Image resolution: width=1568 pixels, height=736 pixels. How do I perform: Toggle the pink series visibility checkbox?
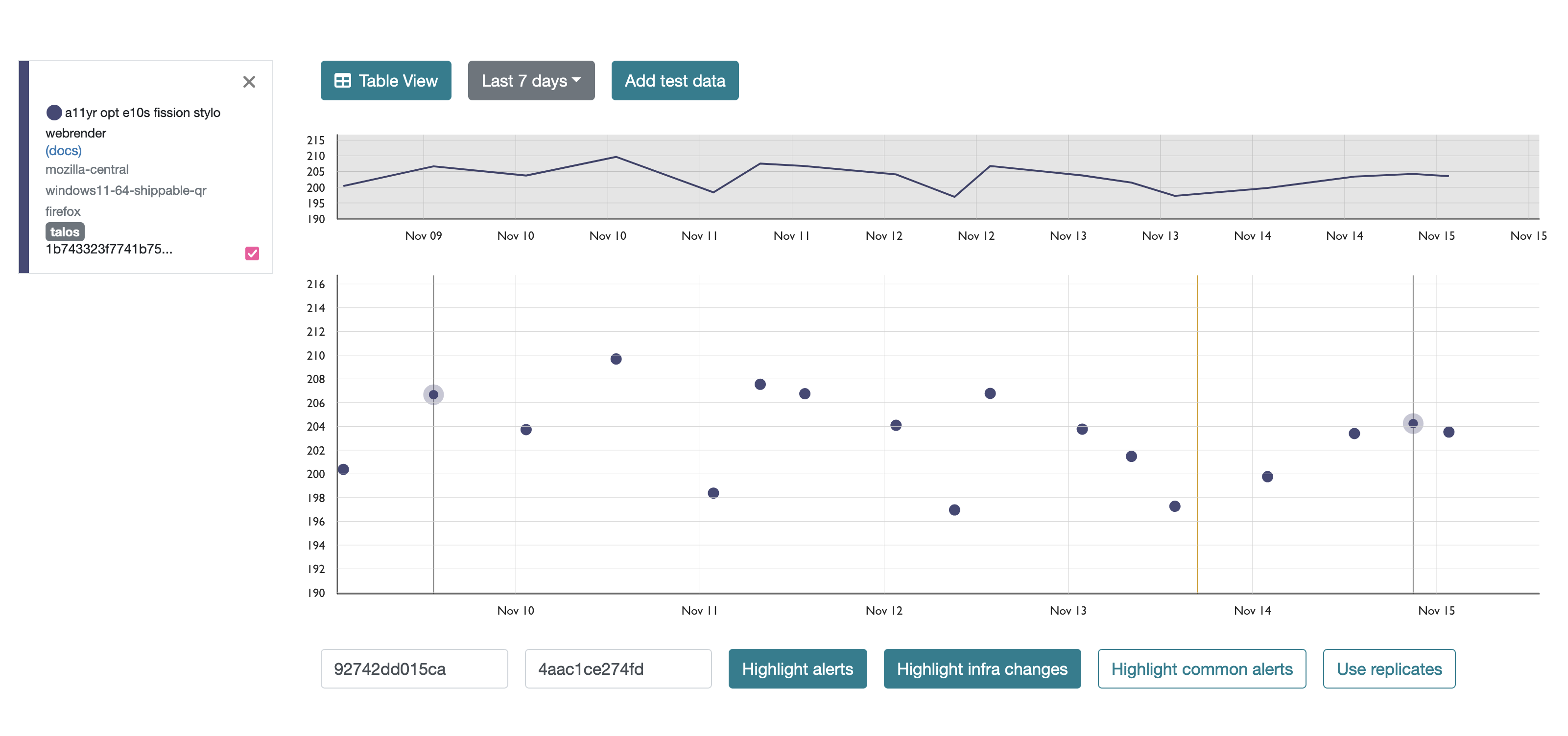252,252
